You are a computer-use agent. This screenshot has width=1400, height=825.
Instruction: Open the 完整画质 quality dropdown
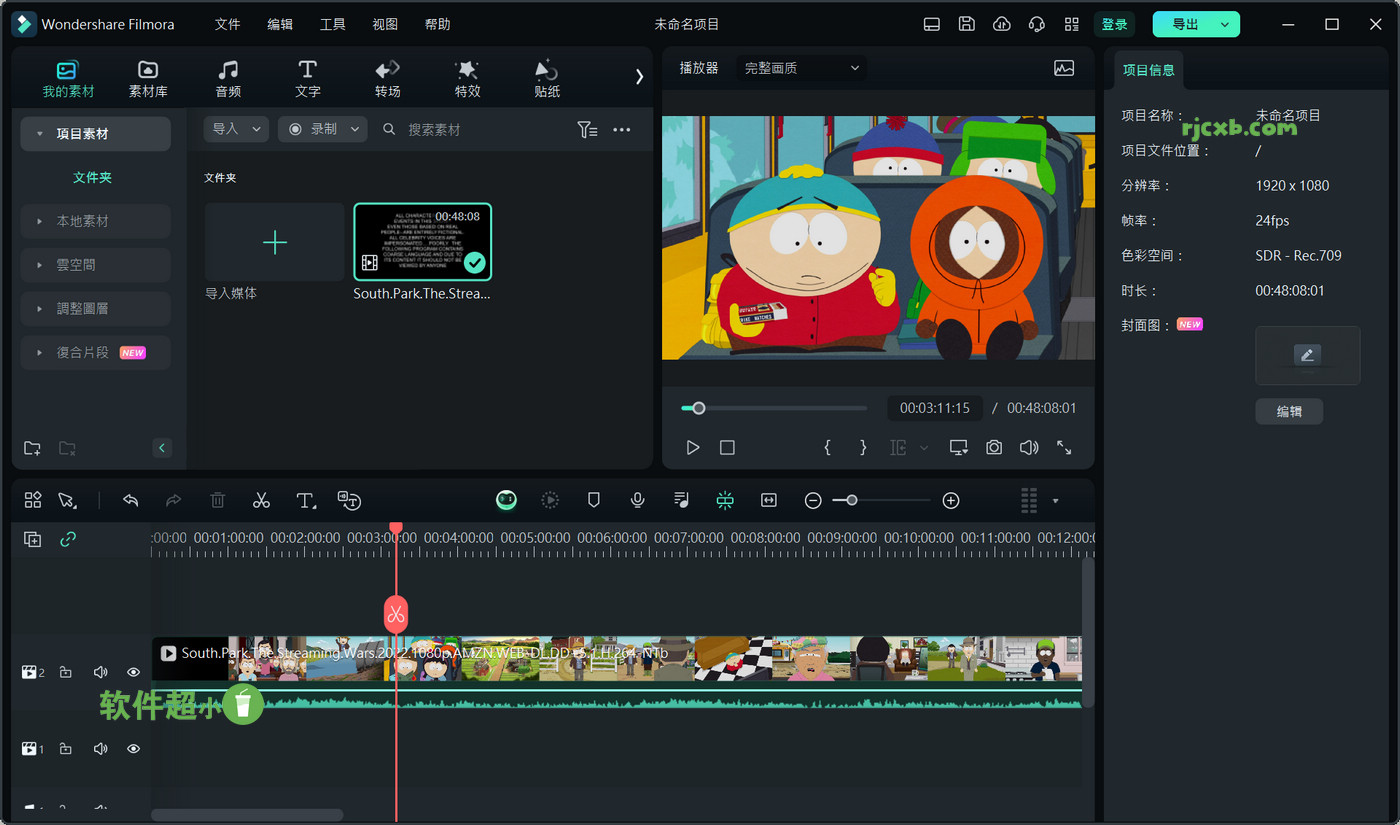[801, 68]
